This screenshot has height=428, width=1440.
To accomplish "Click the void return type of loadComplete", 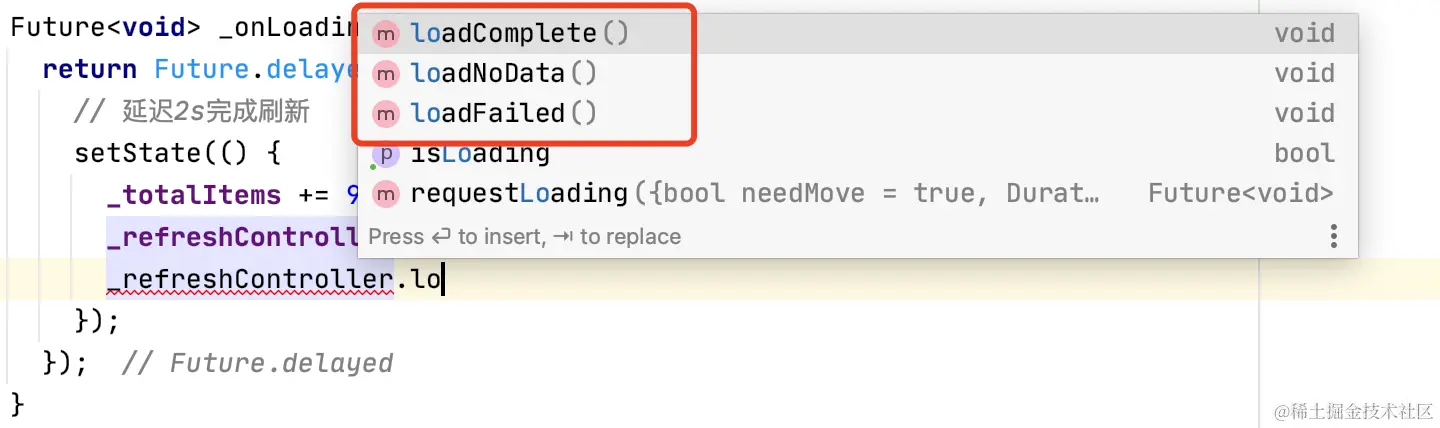I will point(1304,33).
